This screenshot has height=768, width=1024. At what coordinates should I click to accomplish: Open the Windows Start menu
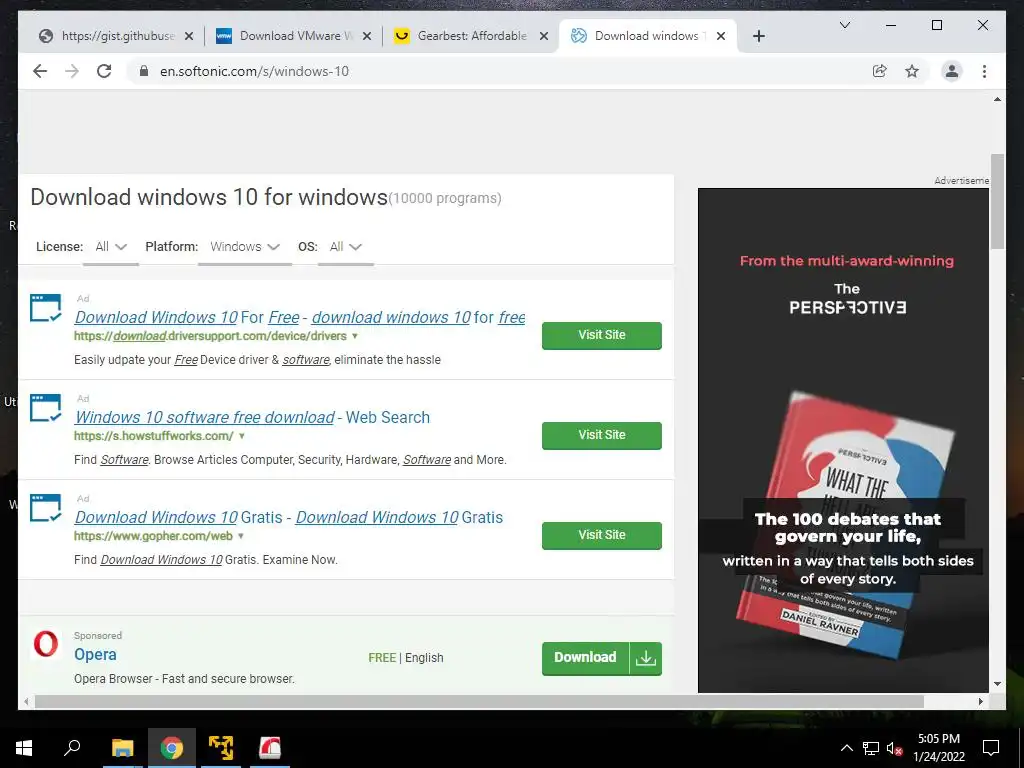(x=24, y=748)
